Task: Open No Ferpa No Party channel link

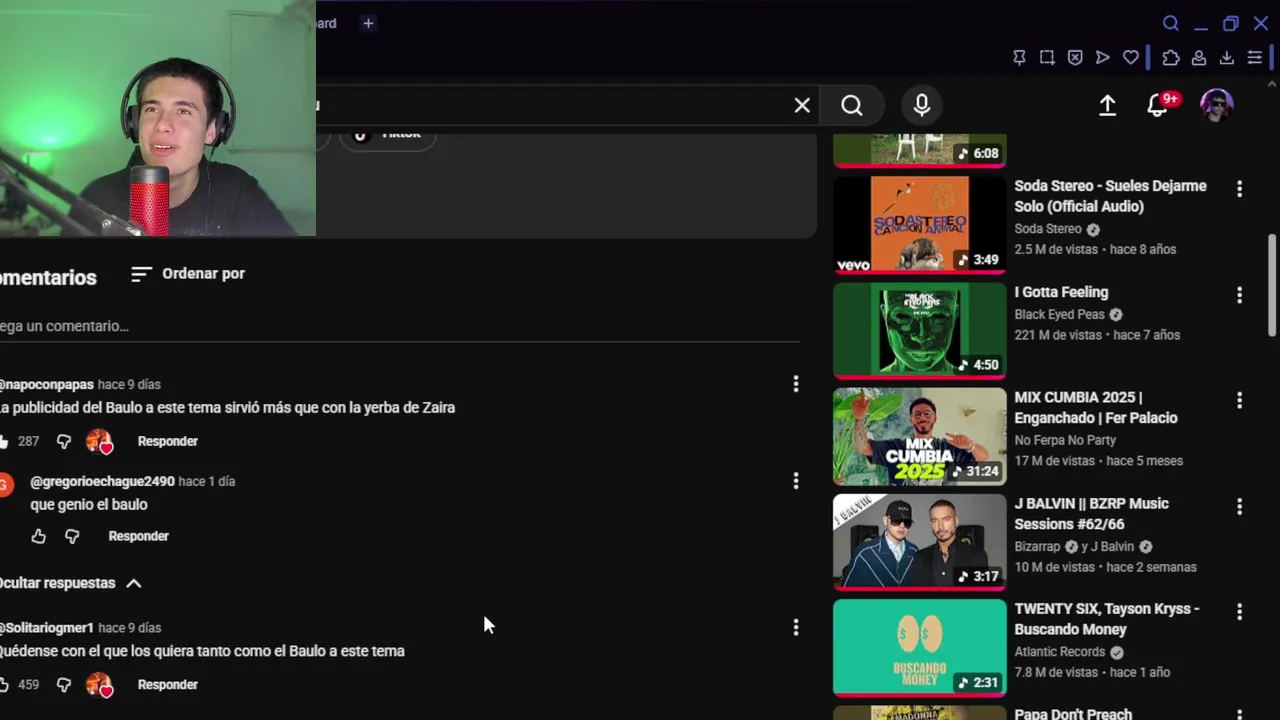Action: [x=1065, y=440]
